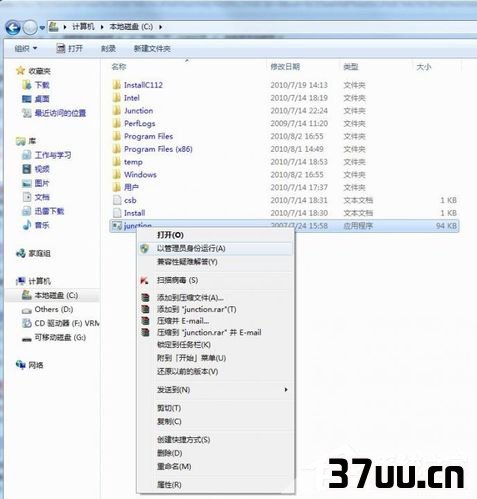Viewport: 477px width, 499px height.
Task: Click the 收藏夹 star icon in sidebar
Action: (21, 71)
